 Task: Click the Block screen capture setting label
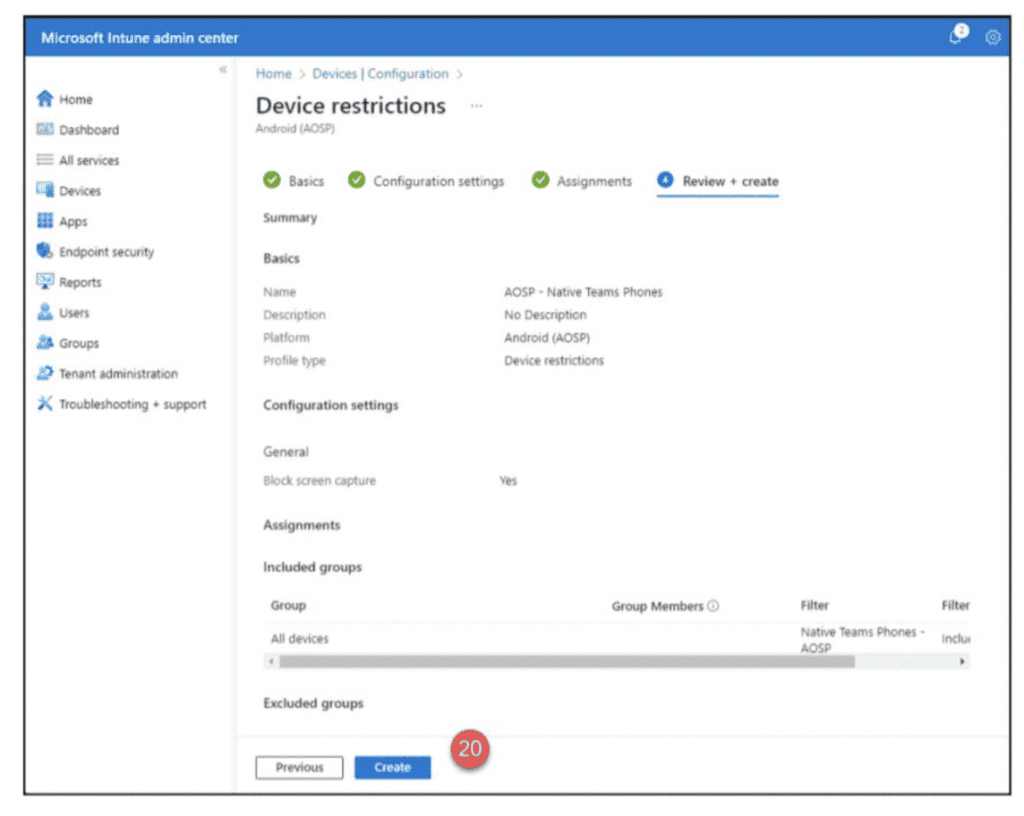pos(319,480)
